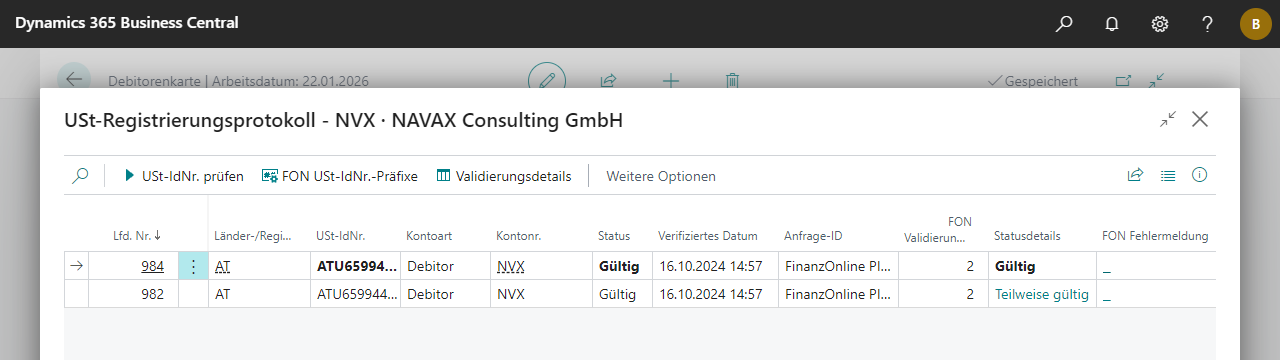Open user account avatar B

pos(1256,24)
